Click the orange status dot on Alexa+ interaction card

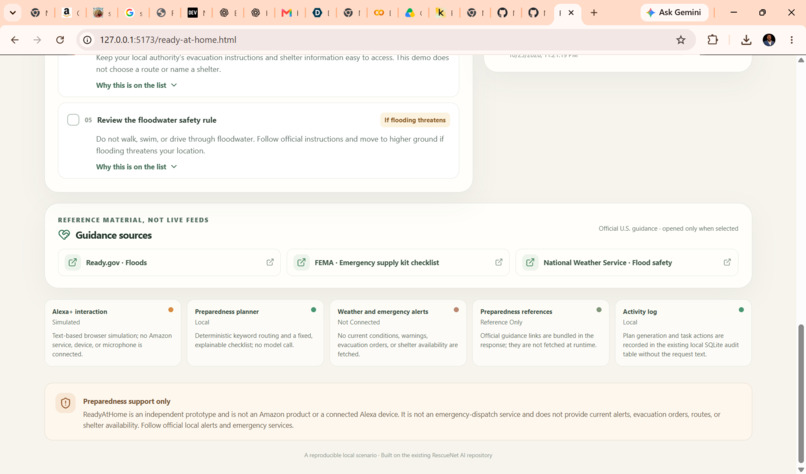click(x=171, y=309)
